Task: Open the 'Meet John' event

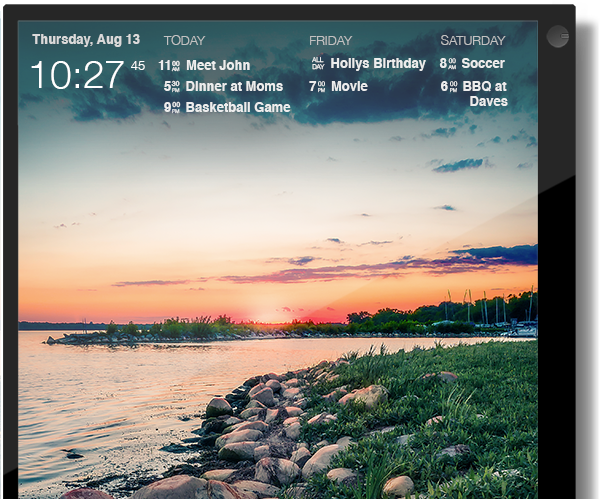Action: click(218, 65)
